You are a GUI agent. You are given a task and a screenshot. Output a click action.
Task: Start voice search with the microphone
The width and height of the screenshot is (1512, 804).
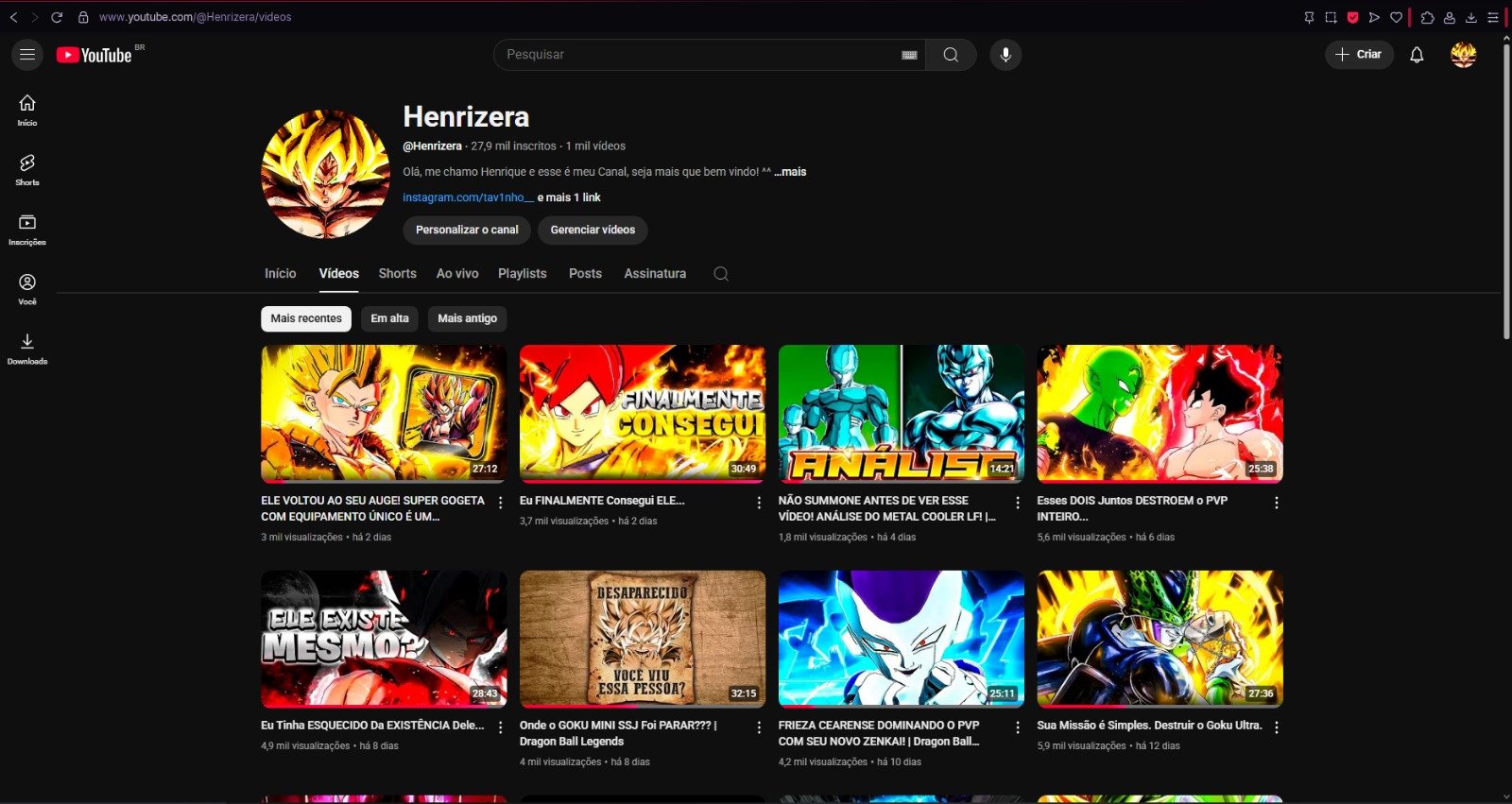click(1005, 55)
